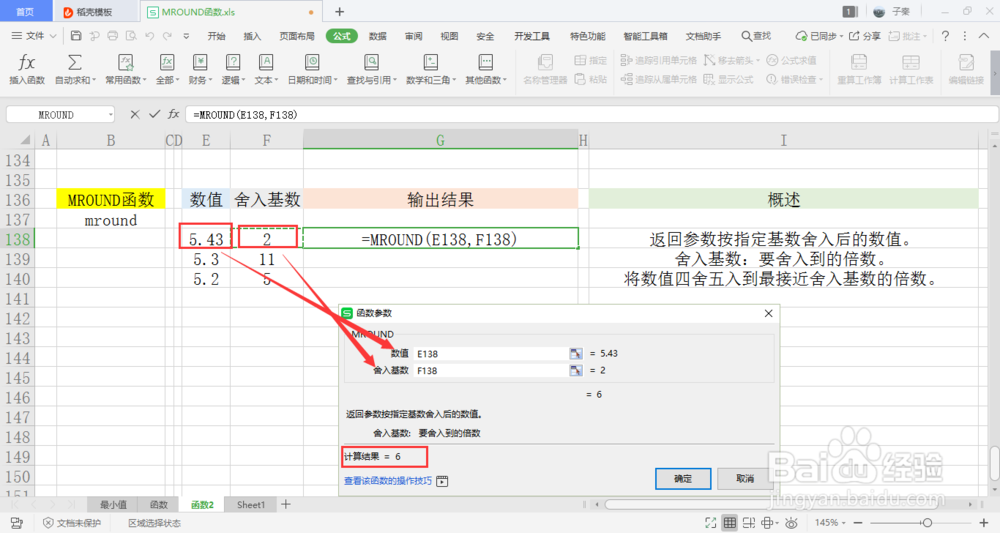Click the zoom out minus button

(x=858, y=523)
